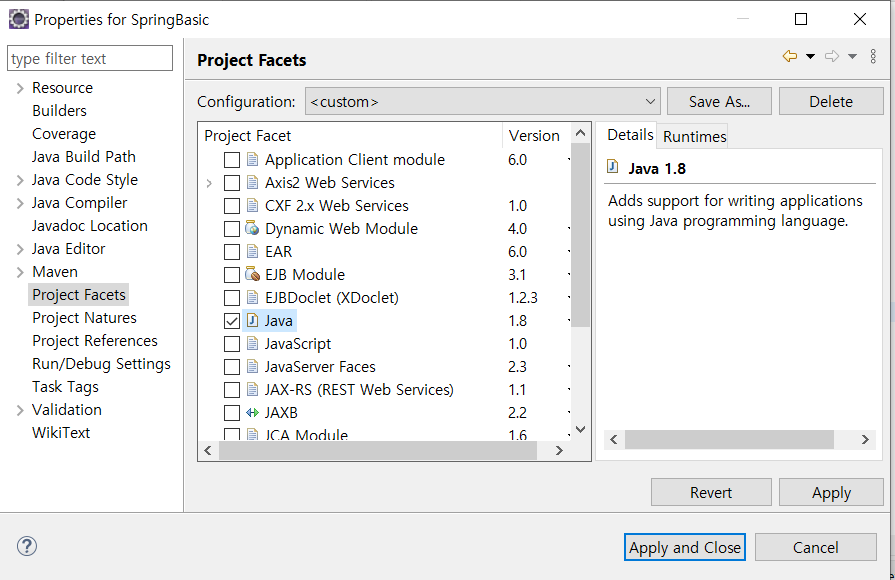Select Project Natures in tree
The width and height of the screenshot is (895, 580).
coord(84,317)
